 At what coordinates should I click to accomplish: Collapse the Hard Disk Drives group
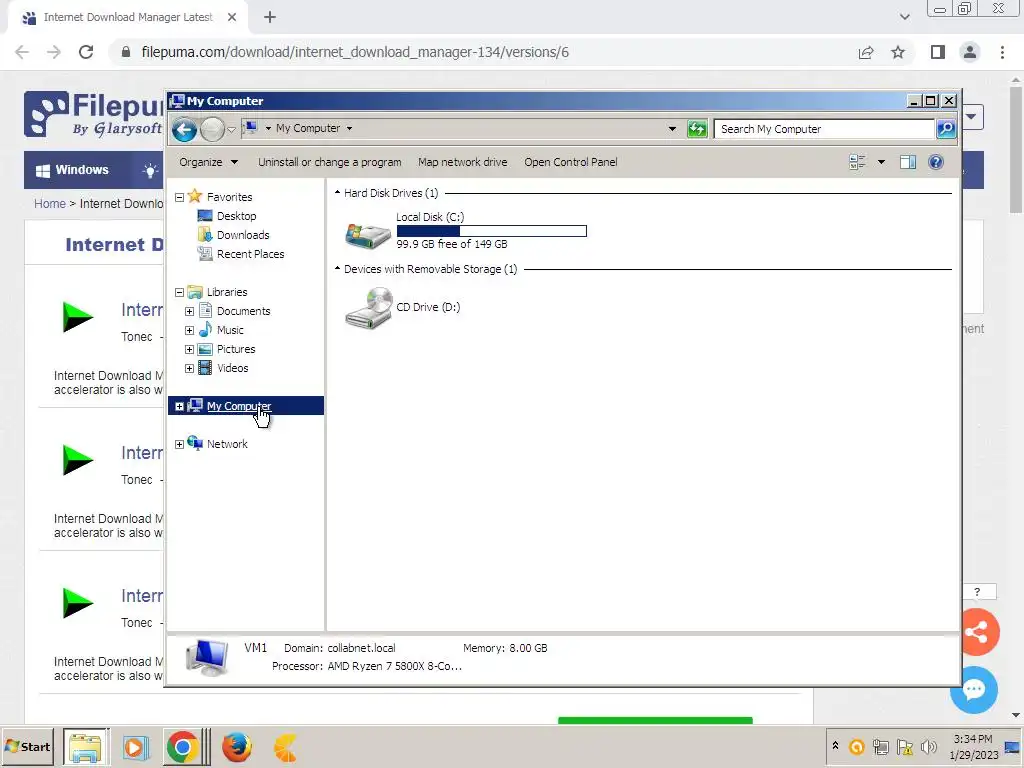(338, 193)
